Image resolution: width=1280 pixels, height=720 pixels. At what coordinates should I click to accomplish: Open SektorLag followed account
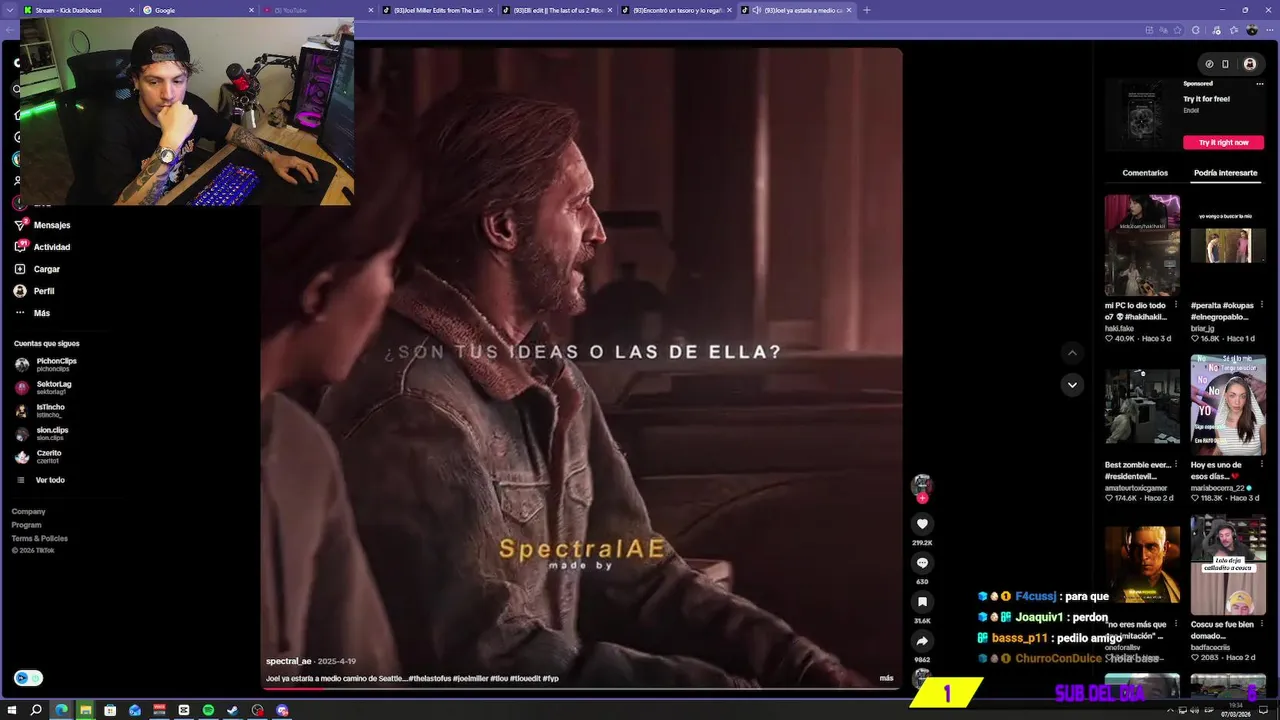(x=44, y=387)
